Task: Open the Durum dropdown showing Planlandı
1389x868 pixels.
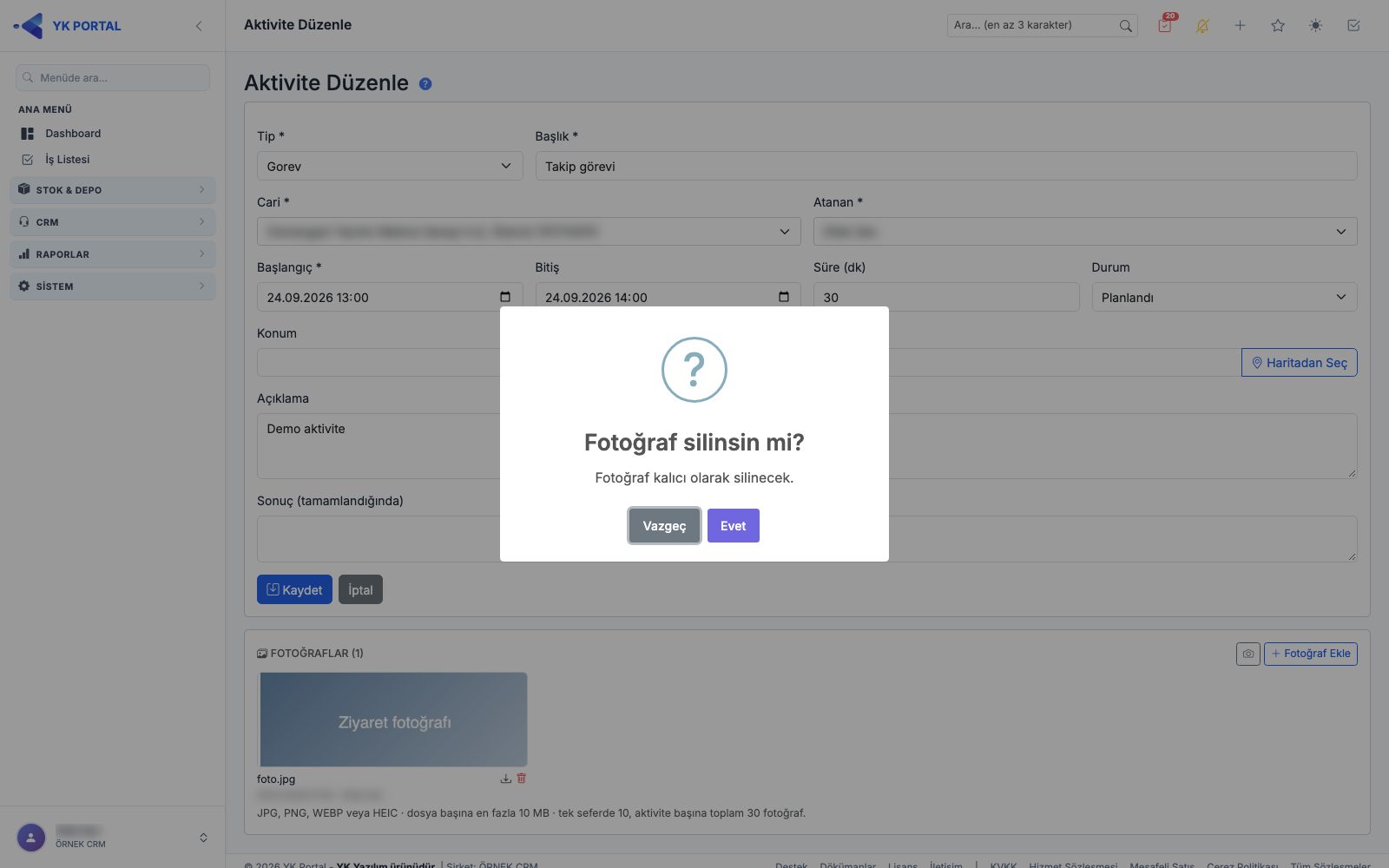Action: [x=1224, y=297]
